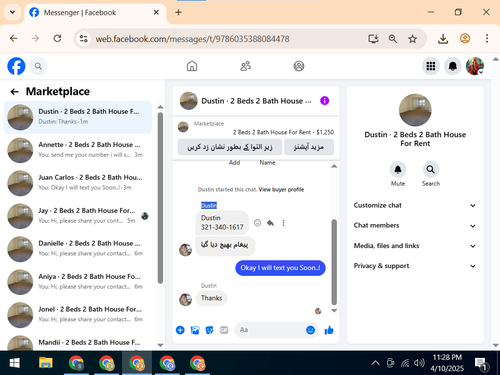The width and height of the screenshot is (500, 375).
Task: Mute this chat with the bell icon
Action: tap(398, 170)
